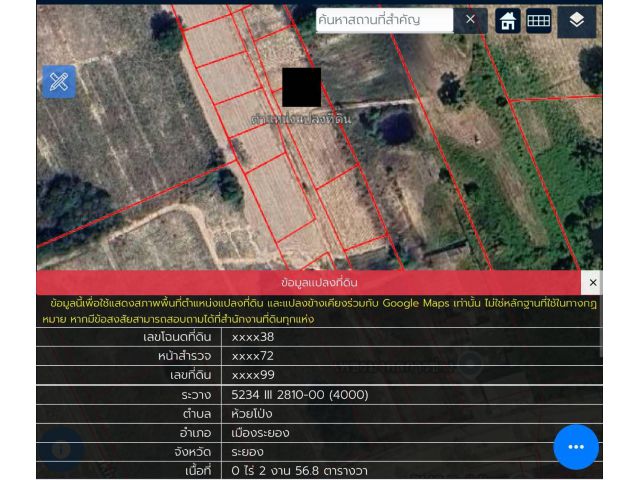This screenshot has width=640, height=480.
Task: Select the sub-district value ห้วยโป่ง
Action: click(x=251, y=414)
